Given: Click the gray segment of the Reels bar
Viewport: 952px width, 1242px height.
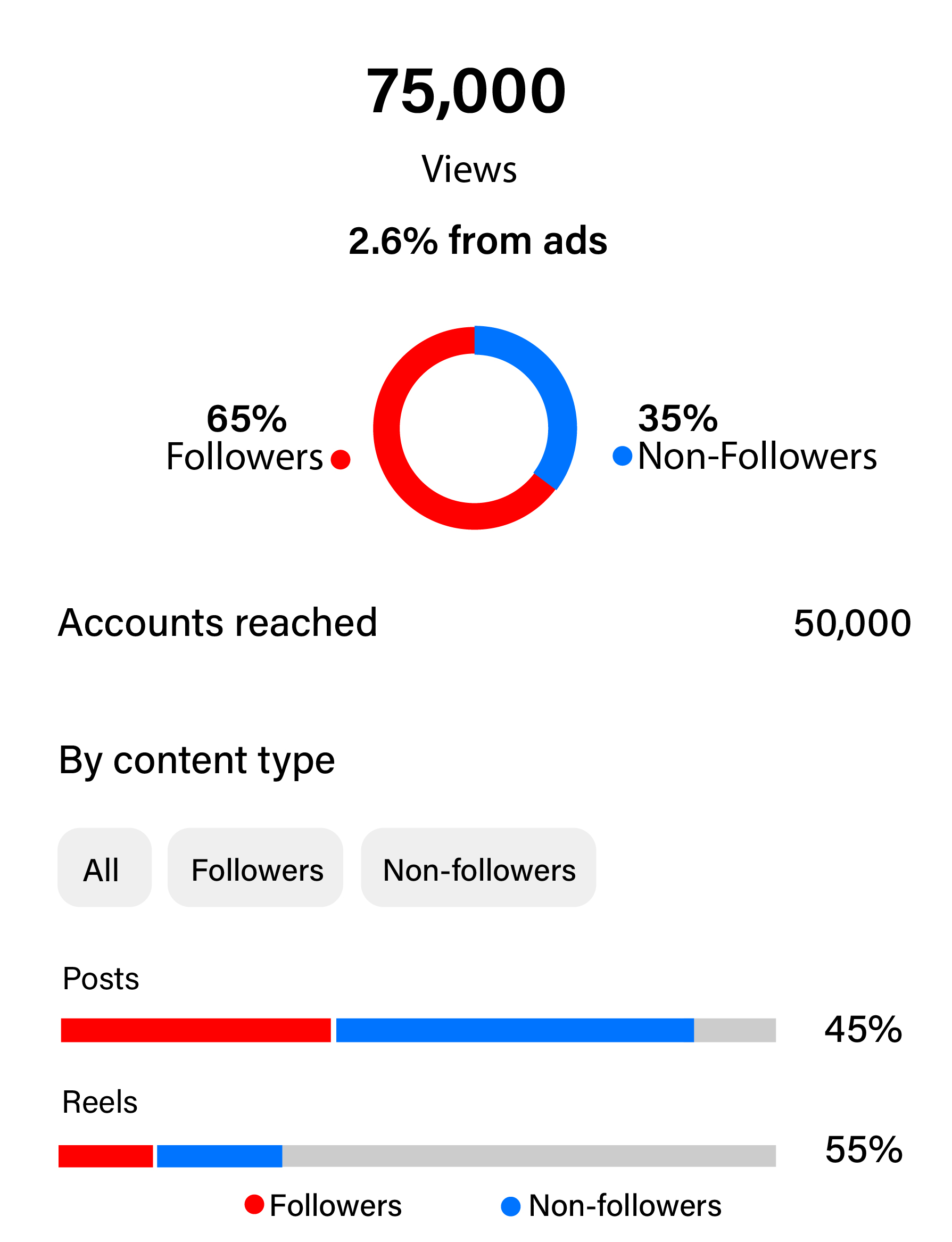Looking at the screenshot, I should [x=528, y=1156].
